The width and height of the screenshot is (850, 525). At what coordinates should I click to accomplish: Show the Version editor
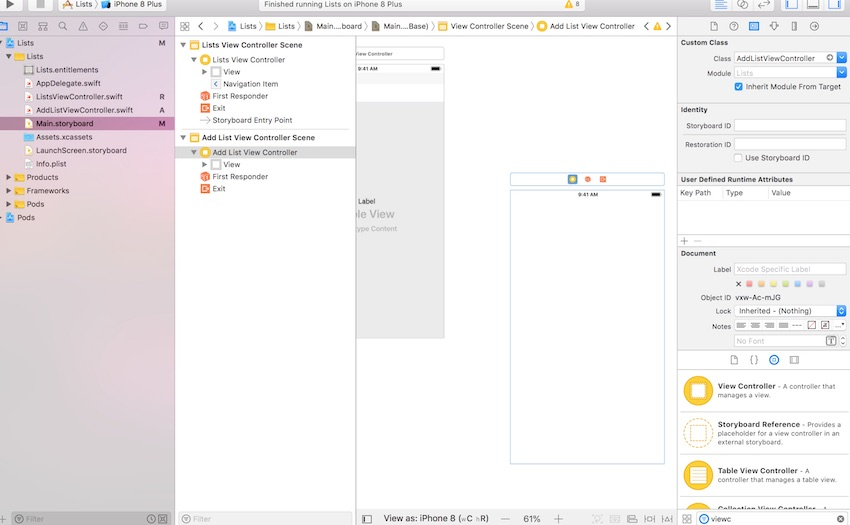tap(764, 4)
